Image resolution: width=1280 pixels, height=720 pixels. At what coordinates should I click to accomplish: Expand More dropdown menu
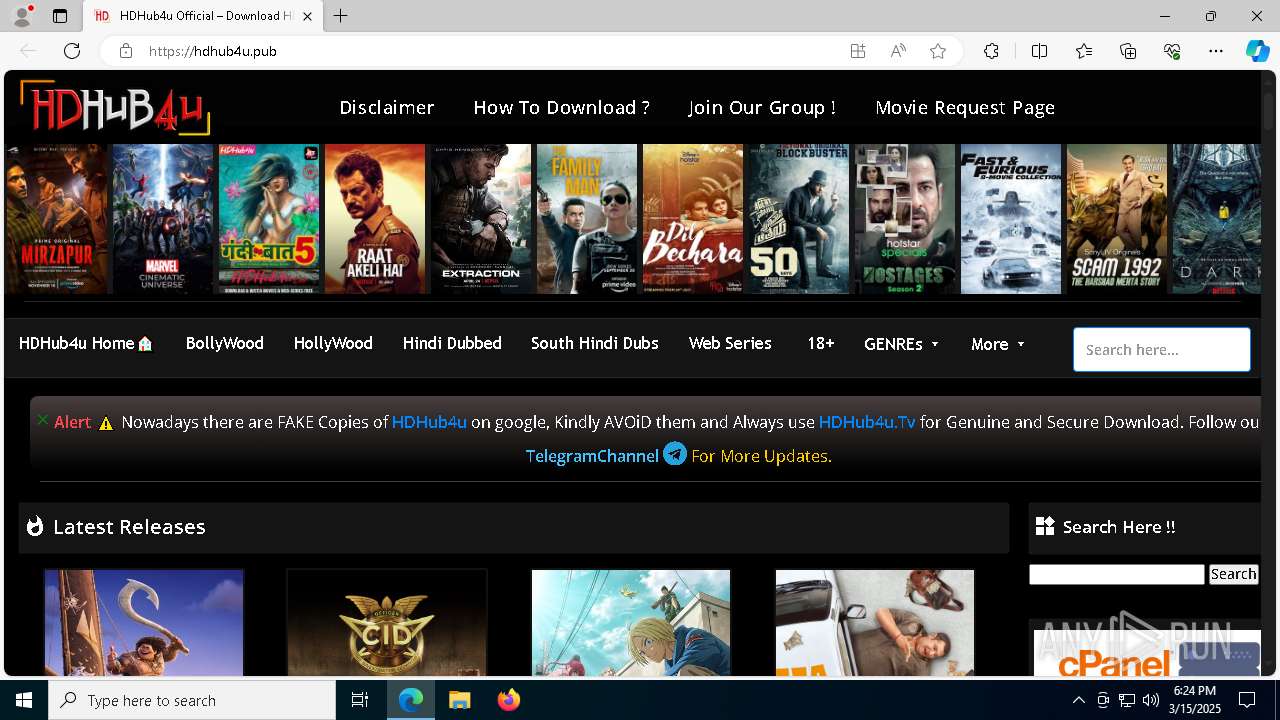point(998,344)
